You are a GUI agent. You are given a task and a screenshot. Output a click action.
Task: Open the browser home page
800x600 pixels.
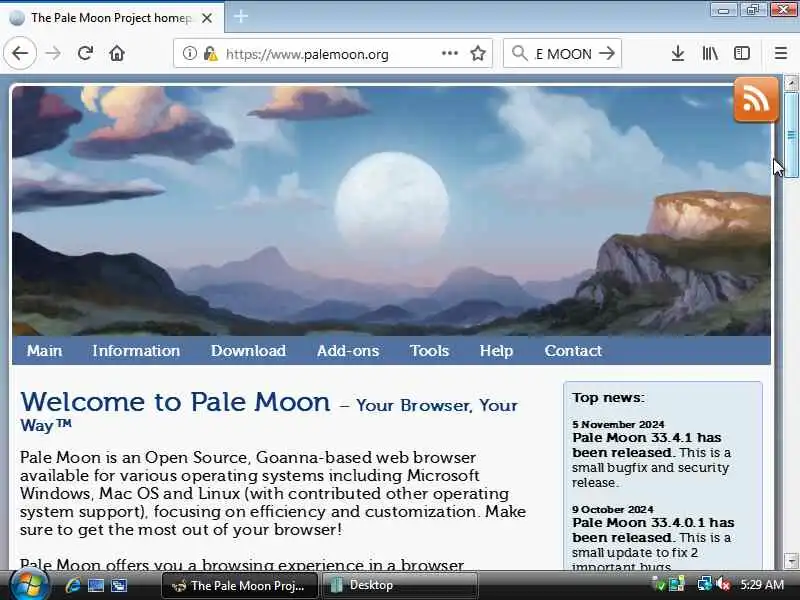[x=117, y=53]
